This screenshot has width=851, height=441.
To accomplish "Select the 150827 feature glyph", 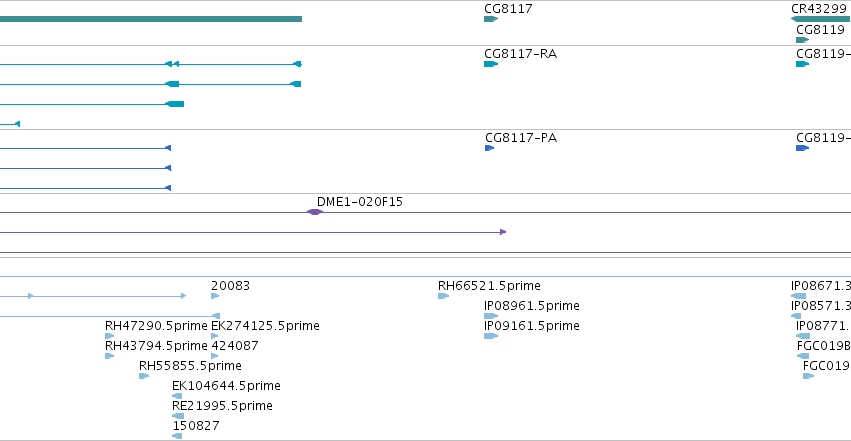I will (x=177, y=436).
